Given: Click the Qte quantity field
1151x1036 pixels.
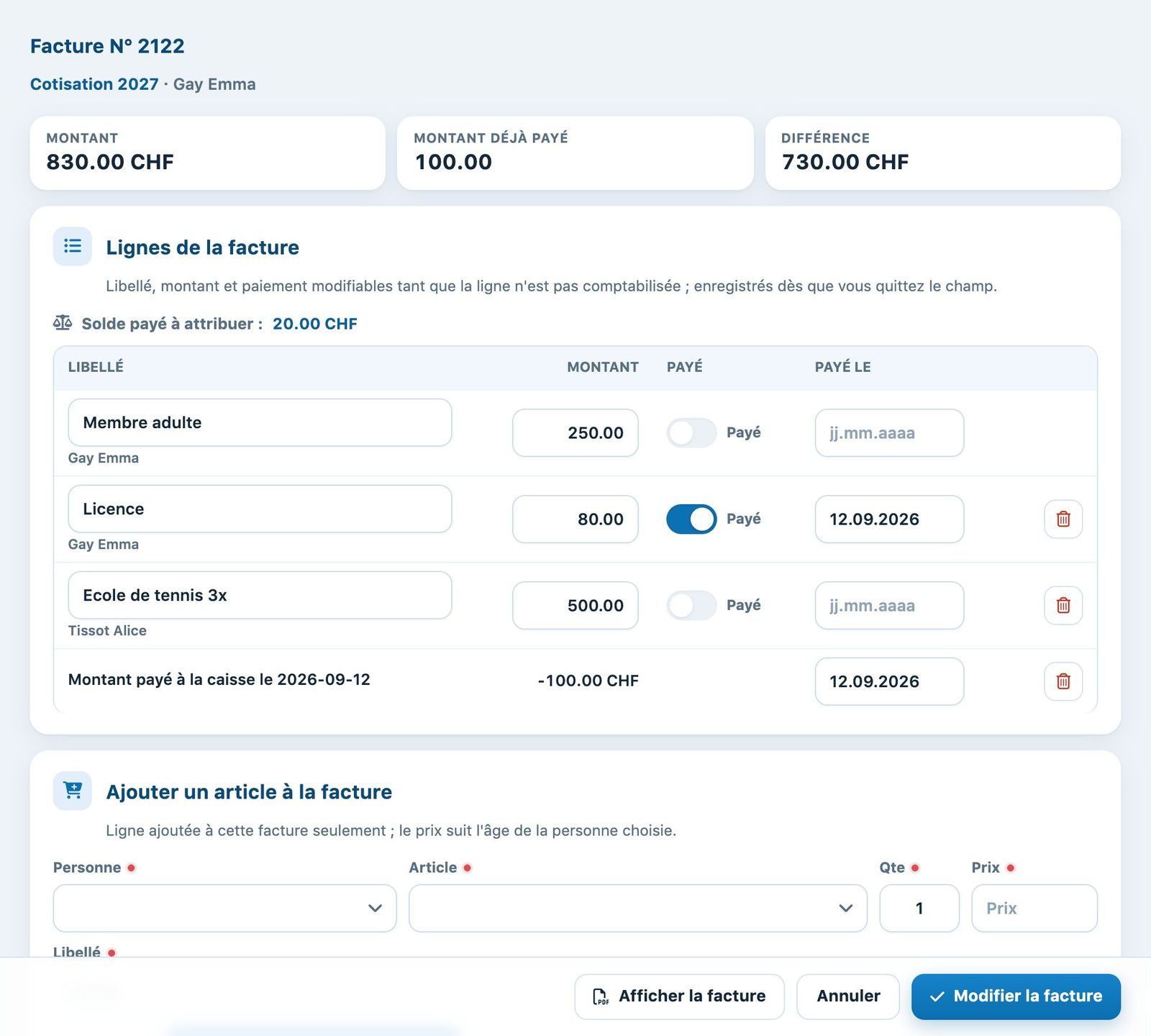Looking at the screenshot, I should pyautogui.click(x=919, y=908).
